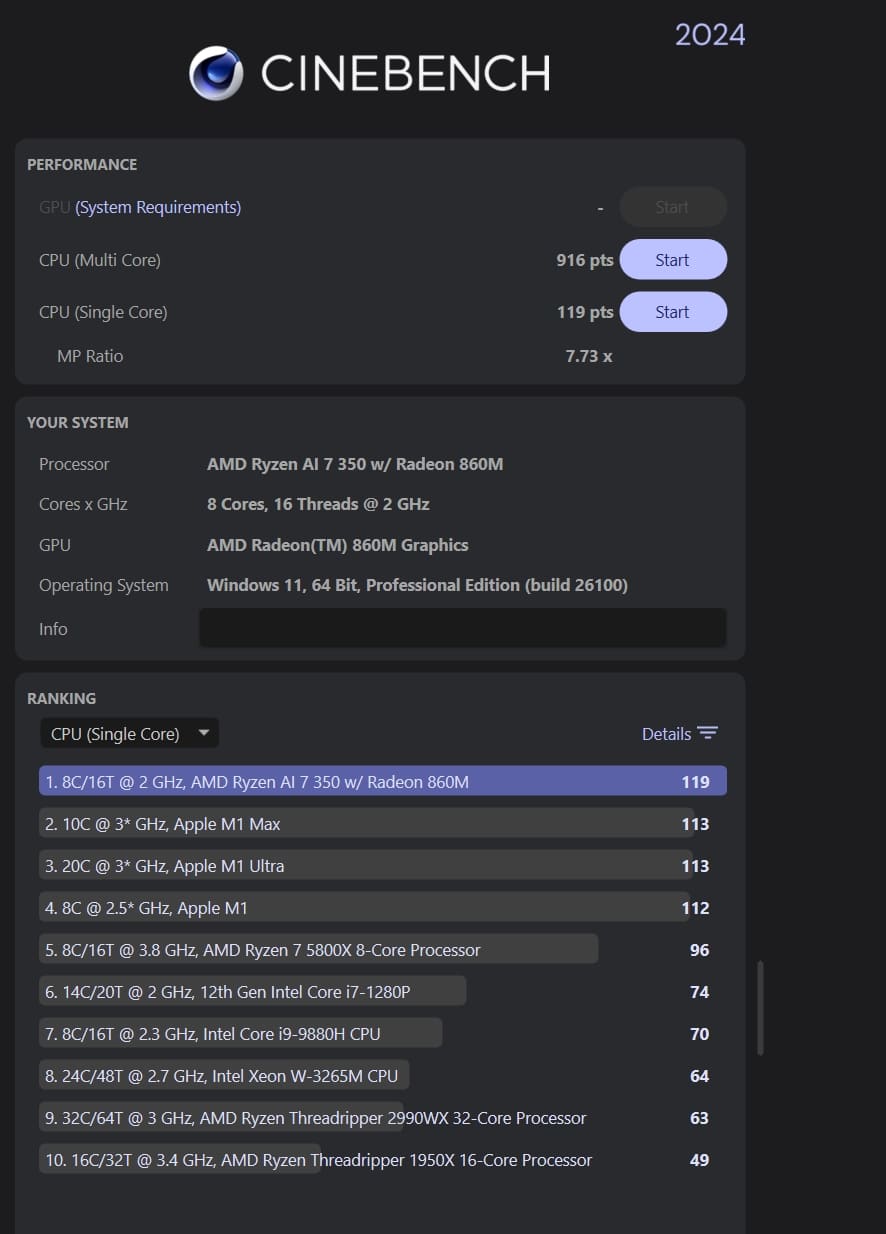Select the AMD Ryzen 7 5800X ranking row
The width and height of the screenshot is (886, 1234).
pos(318,950)
